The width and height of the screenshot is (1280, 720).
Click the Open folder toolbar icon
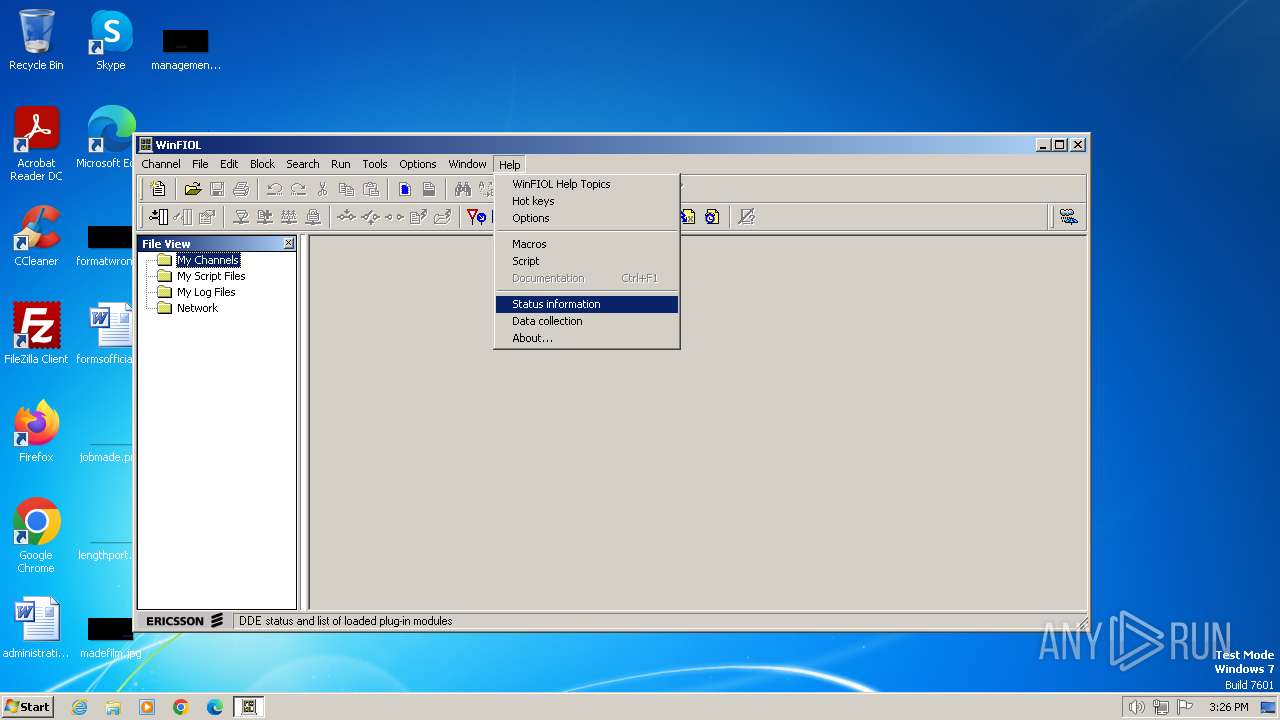(x=193, y=188)
